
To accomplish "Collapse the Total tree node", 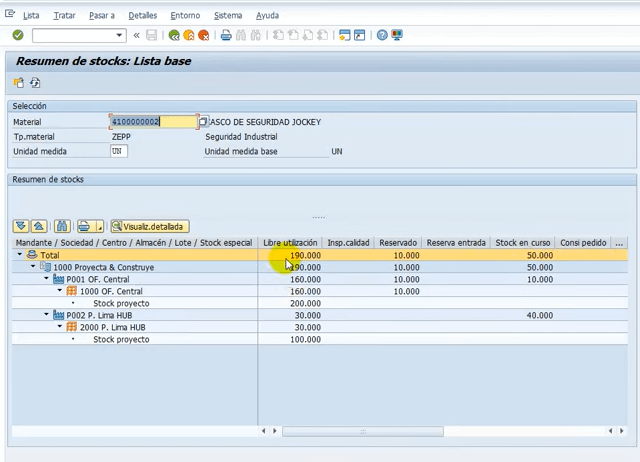I will point(20,255).
